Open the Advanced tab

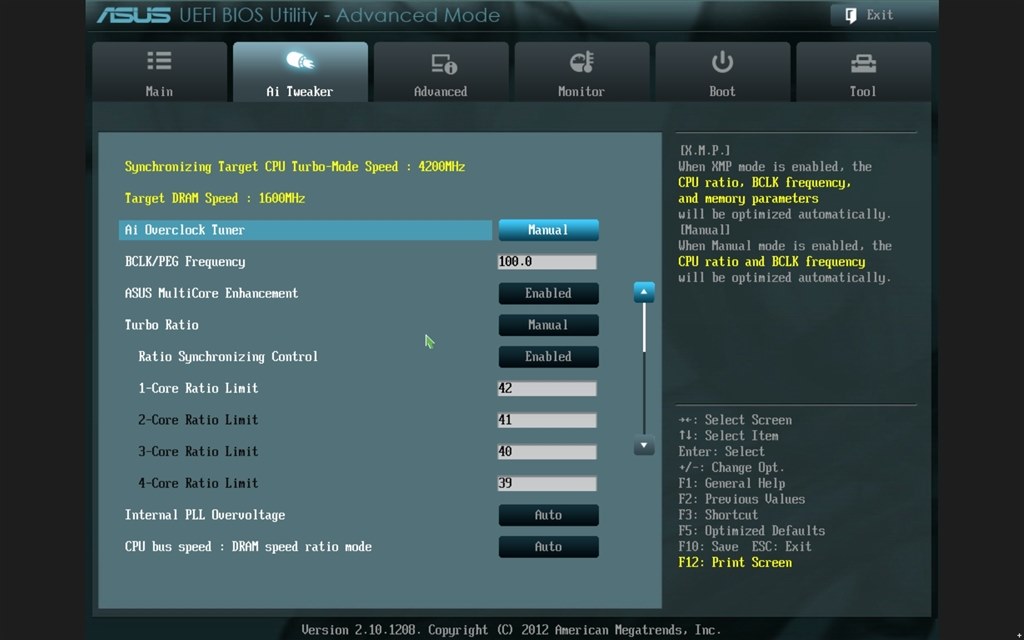click(x=441, y=72)
